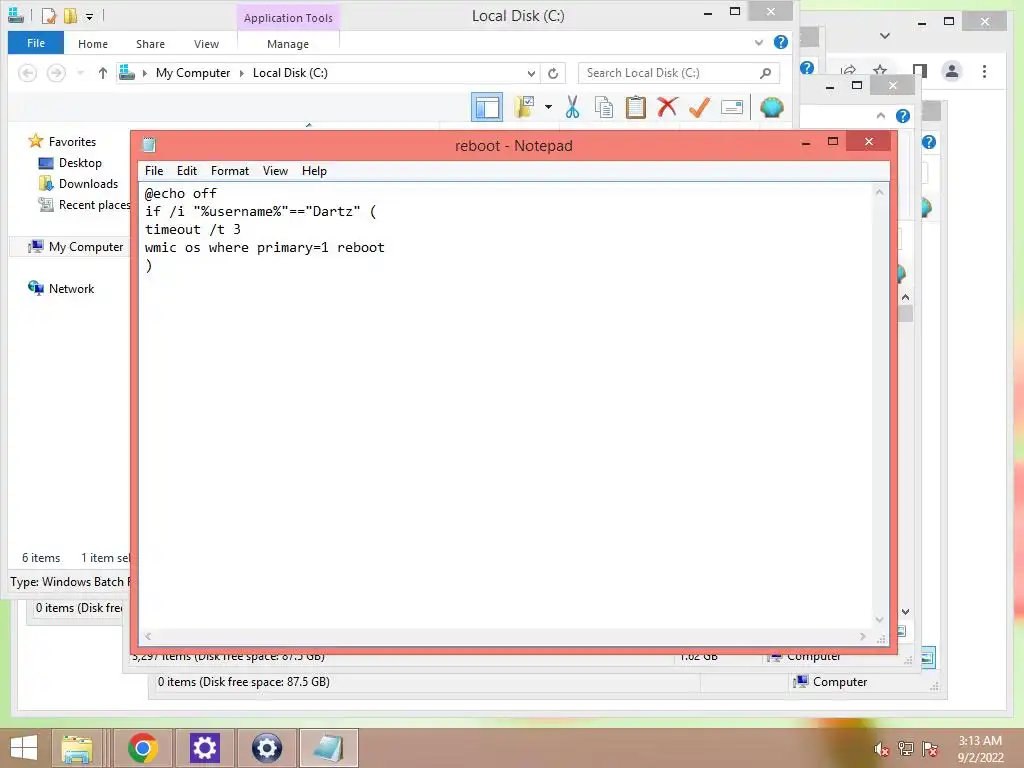Click the Copy pages icon

point(603,107)
